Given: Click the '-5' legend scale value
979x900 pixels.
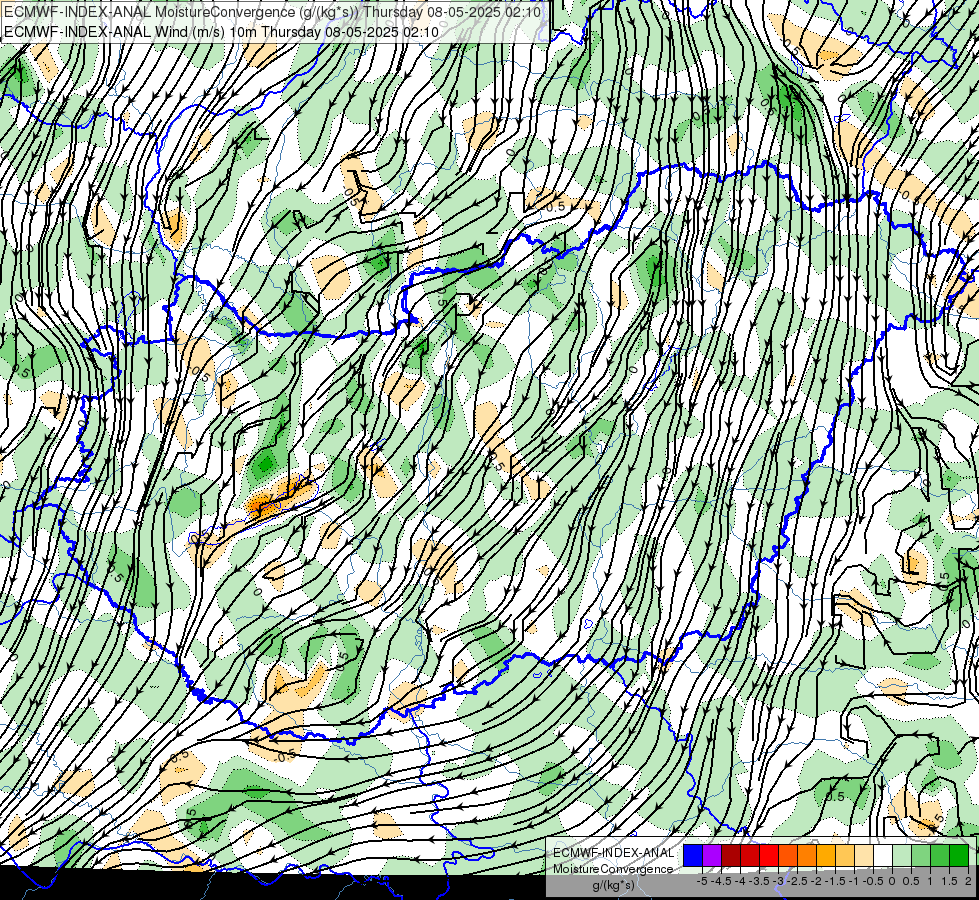Looking at the screenshot, I should tap(702, 881).
